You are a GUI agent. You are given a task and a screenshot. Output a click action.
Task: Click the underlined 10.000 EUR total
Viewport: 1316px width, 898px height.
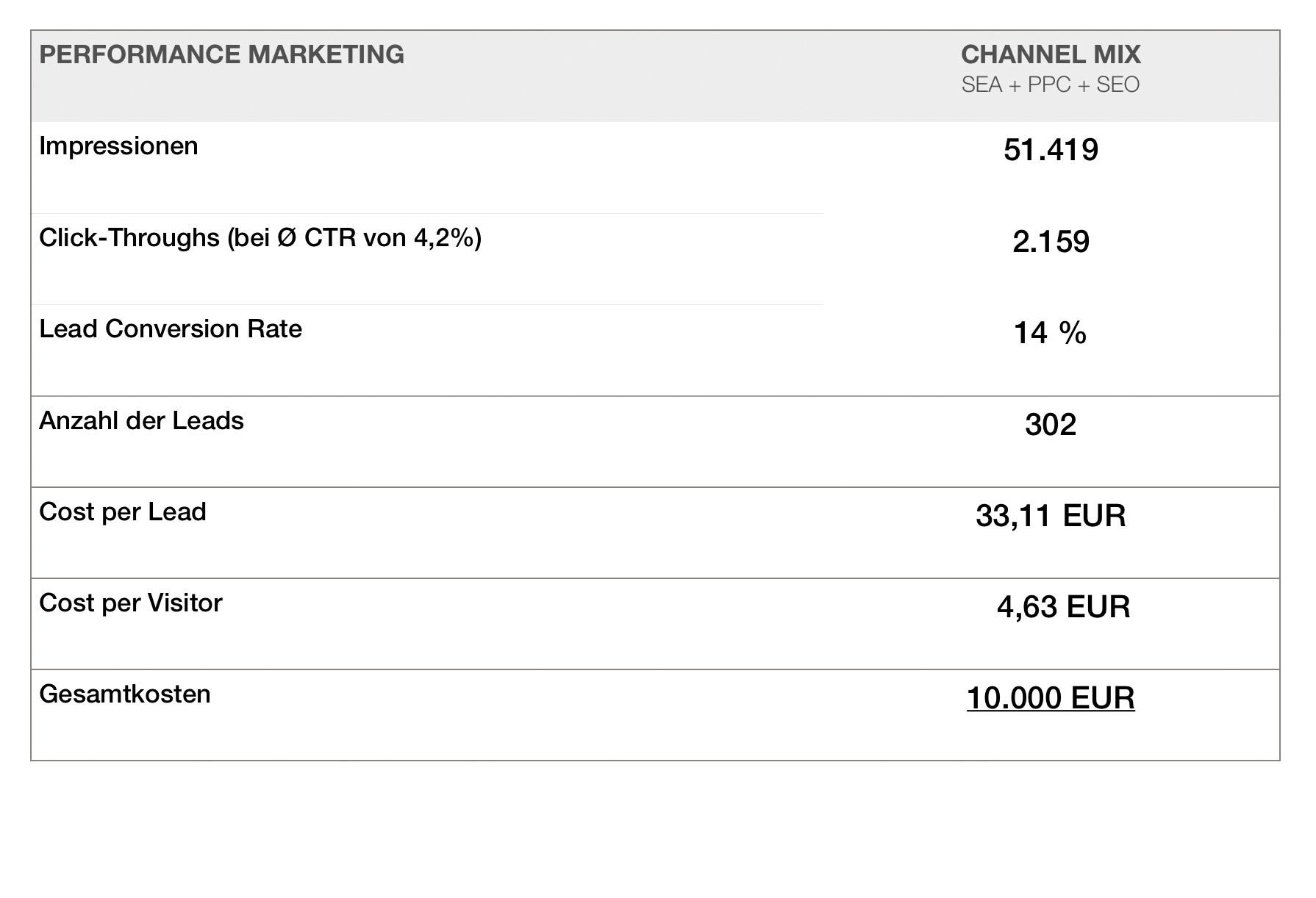point(1051,698)
